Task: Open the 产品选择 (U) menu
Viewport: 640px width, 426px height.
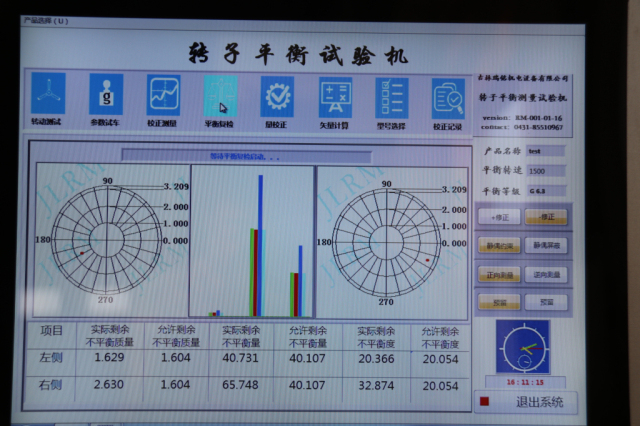Action: 46,20
